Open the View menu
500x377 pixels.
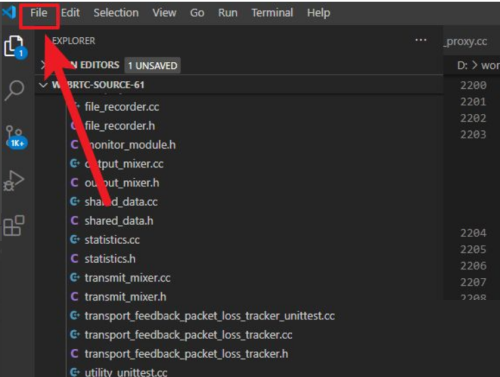(x=164, y=13)
